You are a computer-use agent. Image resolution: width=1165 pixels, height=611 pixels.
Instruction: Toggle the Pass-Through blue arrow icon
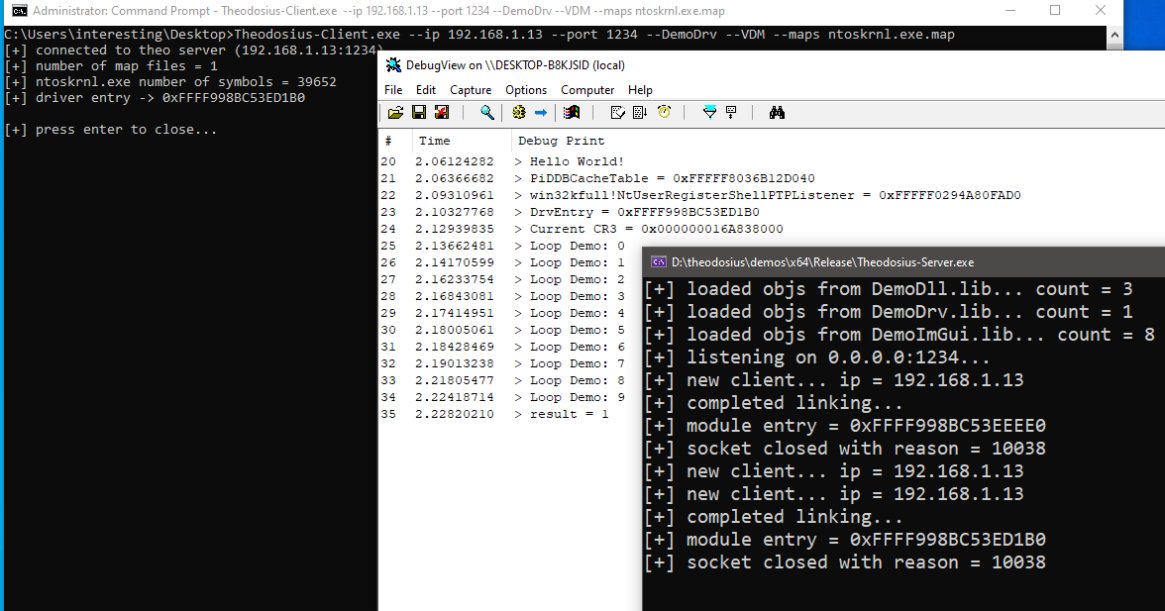click(x=541, y=113)
